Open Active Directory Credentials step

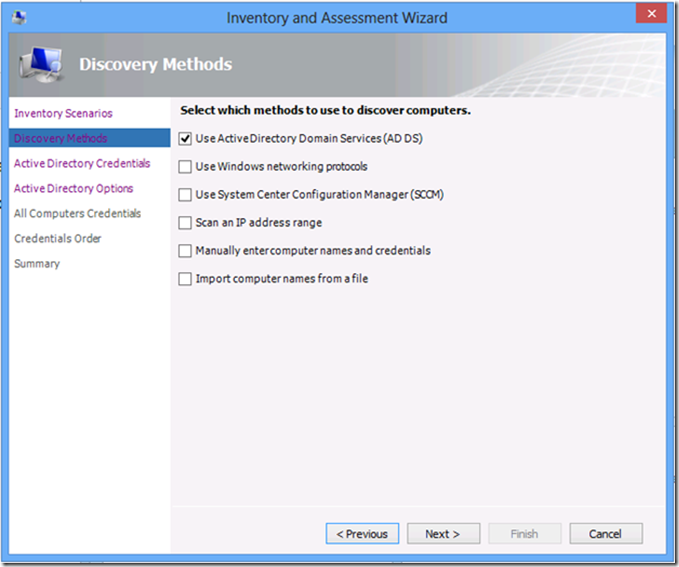[x=82, y=163]
